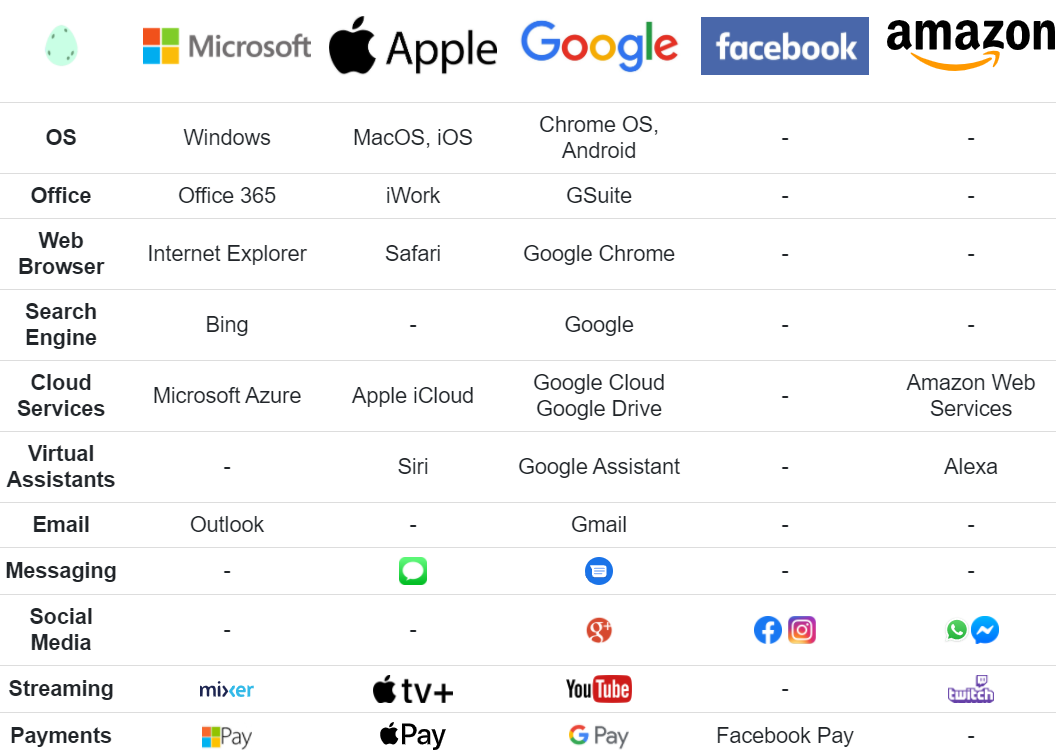Click the Google Pay logo
Image resolution: width=1056 pixels, height=756 pixels.
pyautogui.click(x=599, y=736)
